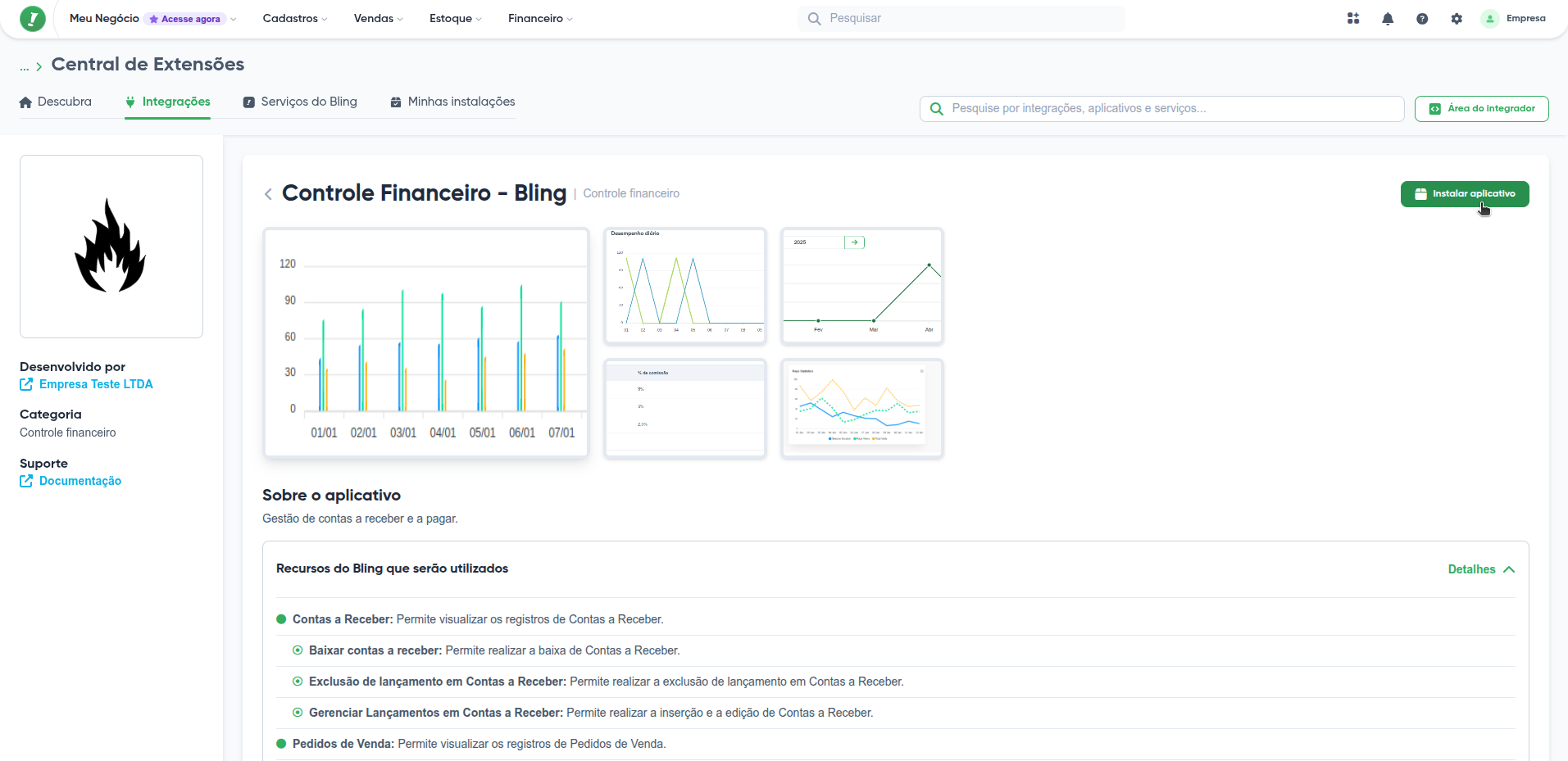Viewport: 1568px width, 761px height.
Task: Open the Empresa Teste LTDA link
Action: coord(96,384)
